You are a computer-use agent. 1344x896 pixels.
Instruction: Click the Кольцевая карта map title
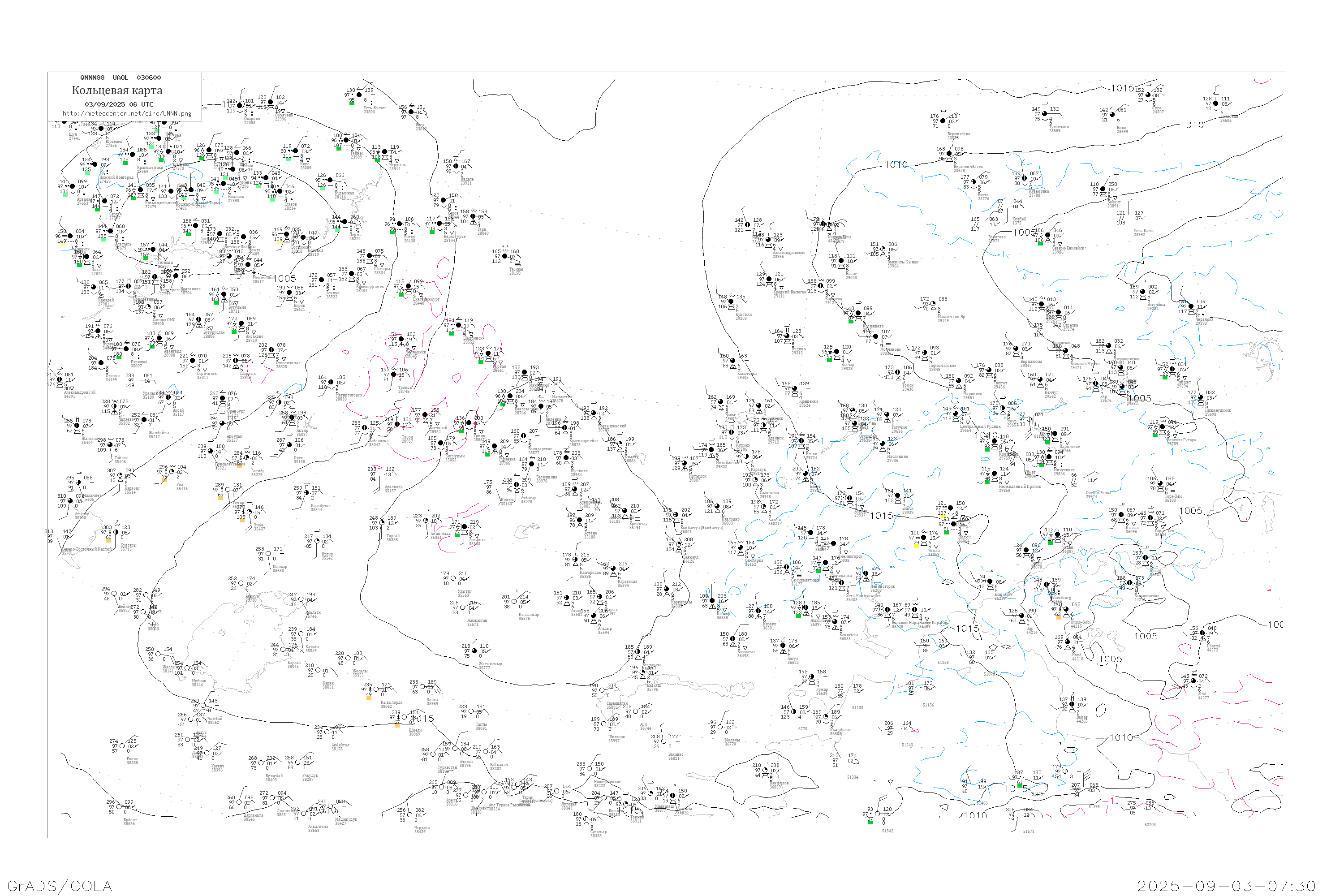[x=117, y=90]
